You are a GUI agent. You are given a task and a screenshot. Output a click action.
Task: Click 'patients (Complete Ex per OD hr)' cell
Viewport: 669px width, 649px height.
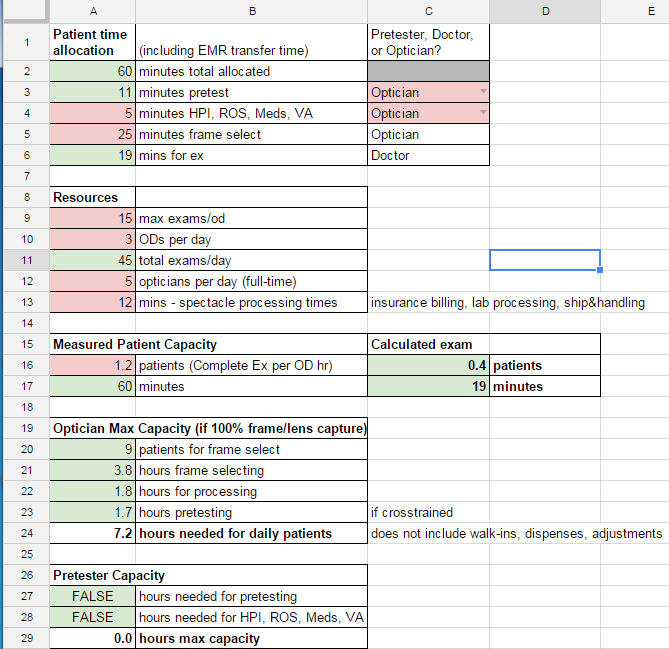(x=252, y=365)
